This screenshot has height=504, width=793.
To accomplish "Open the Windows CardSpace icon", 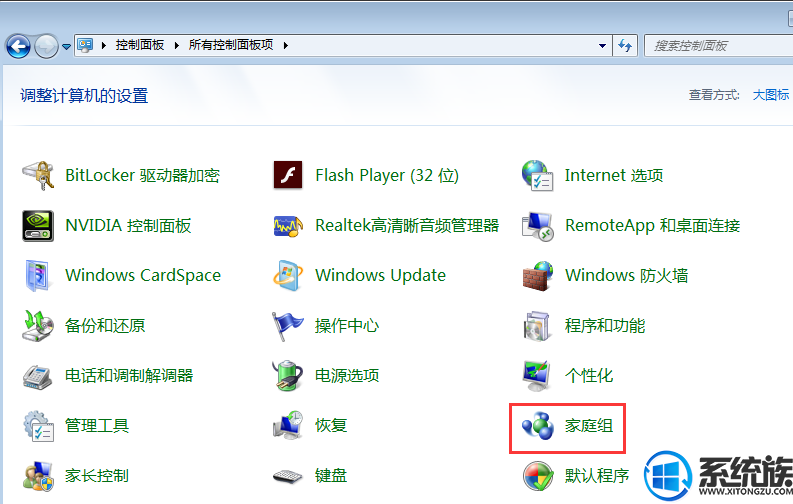I will pyautogui.click(x=38, y=276).
